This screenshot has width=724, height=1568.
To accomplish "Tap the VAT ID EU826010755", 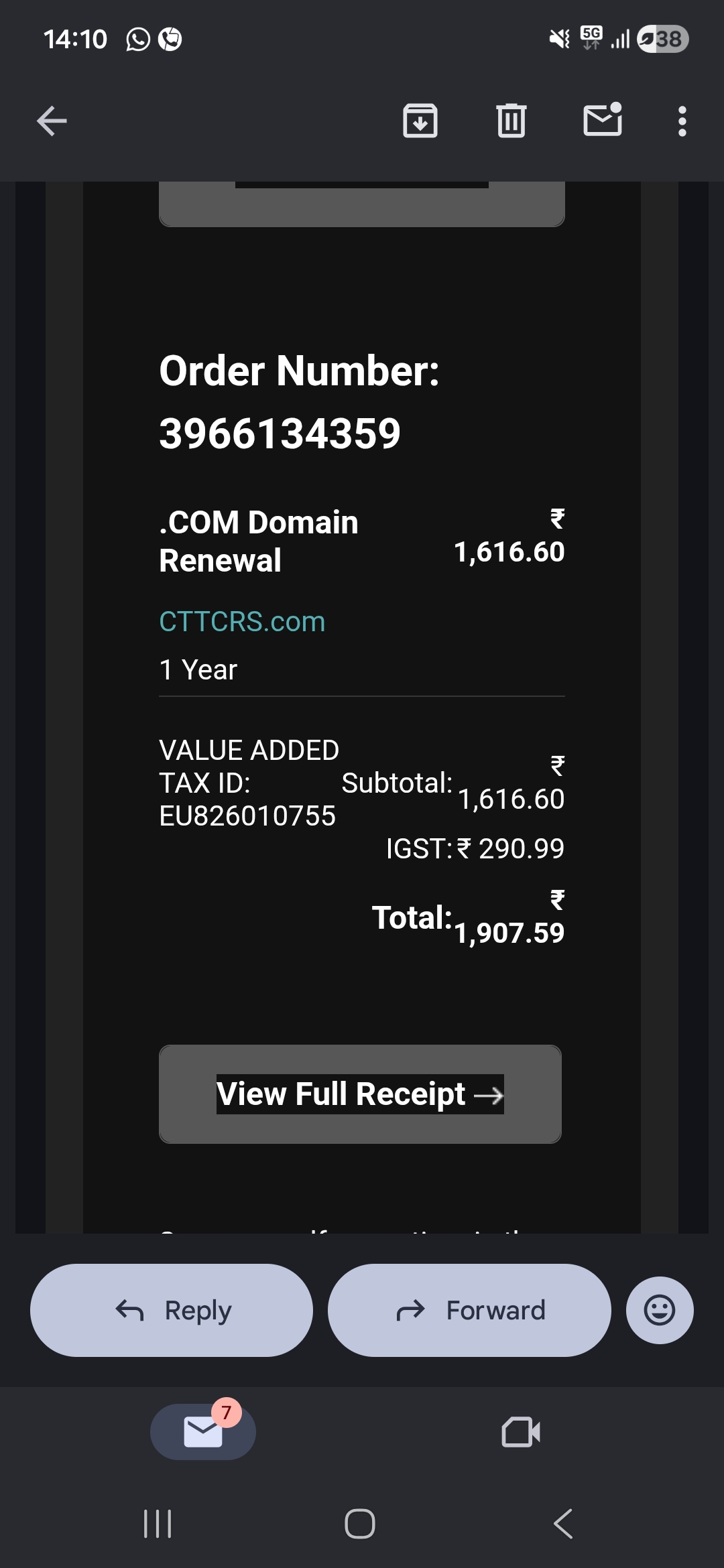I will 247,816.
